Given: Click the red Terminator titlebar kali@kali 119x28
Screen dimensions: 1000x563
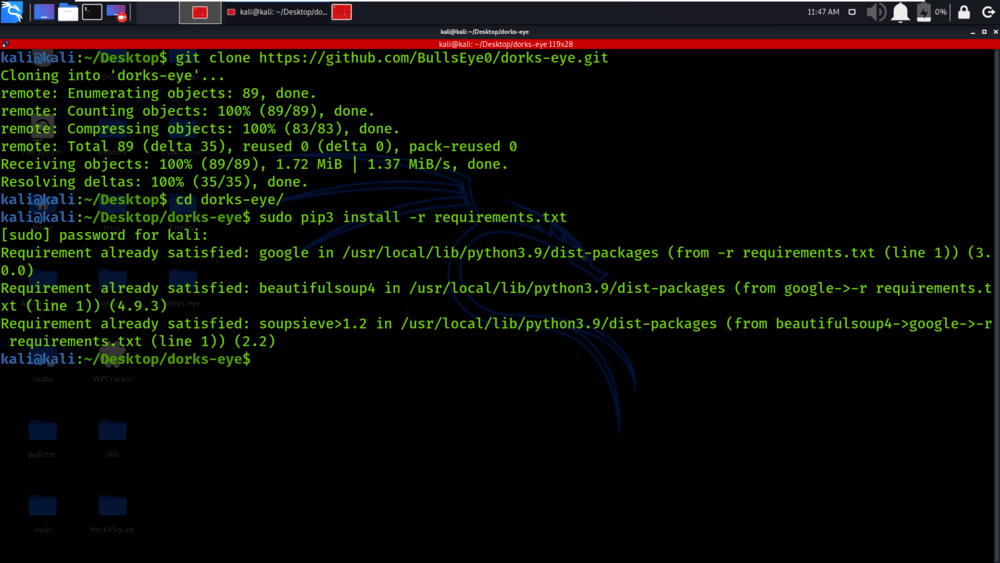Looking at the screenshot, I should tap(505, 44).
